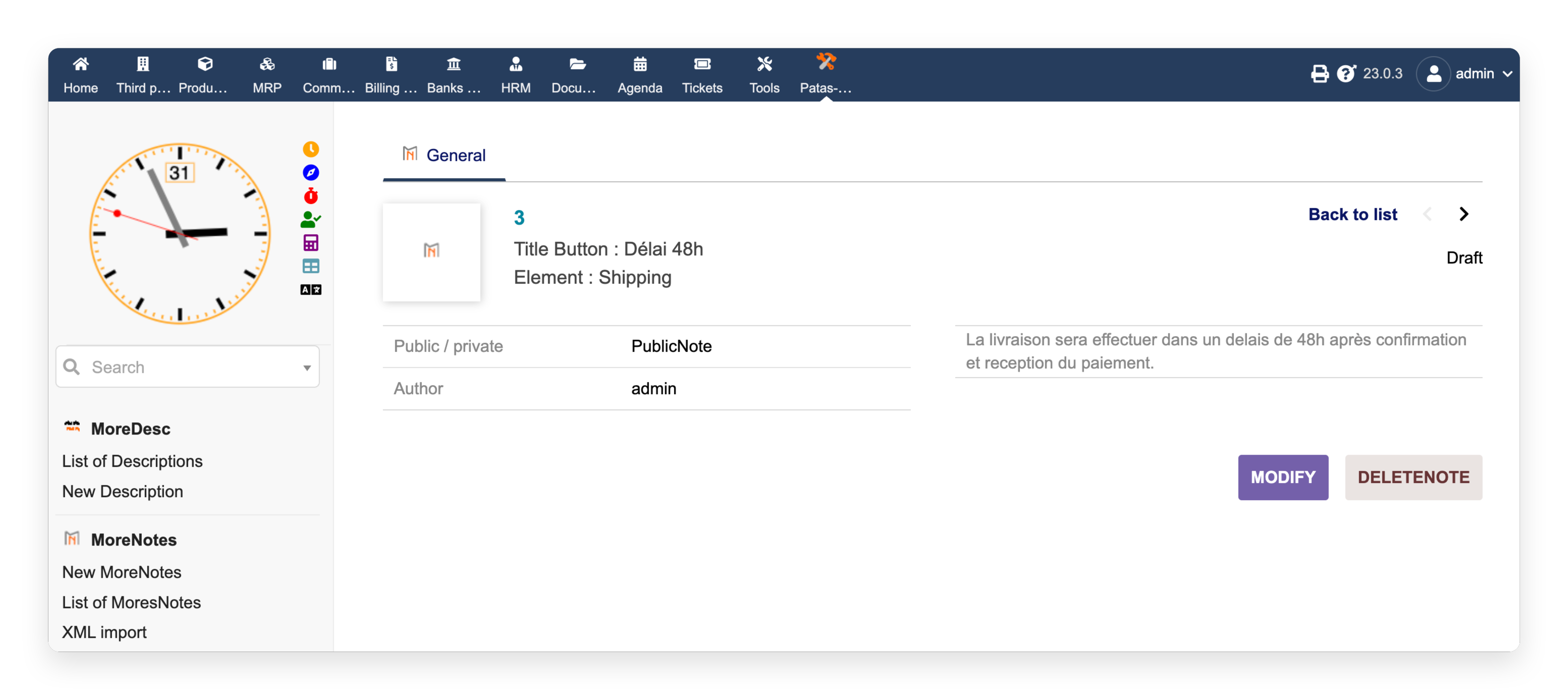This screenshot has width=1568, height=700.
Task: Click the MoreNotes module icon in sidebar
Action: pyautogui.click(x=72, y=537)
